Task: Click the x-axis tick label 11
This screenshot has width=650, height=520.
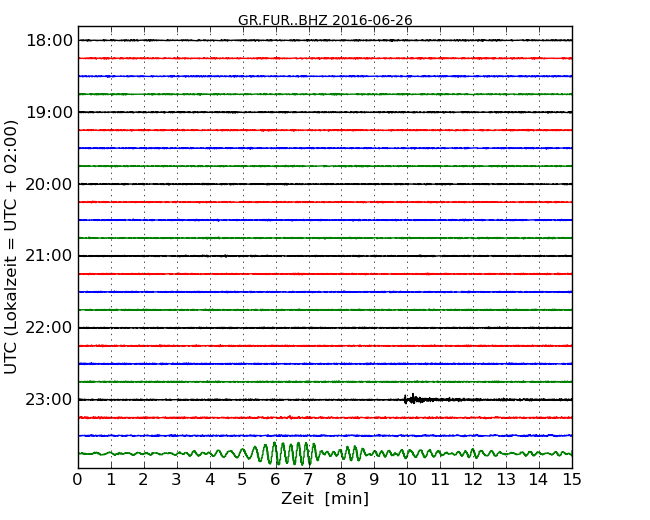Action: [440, 480]
